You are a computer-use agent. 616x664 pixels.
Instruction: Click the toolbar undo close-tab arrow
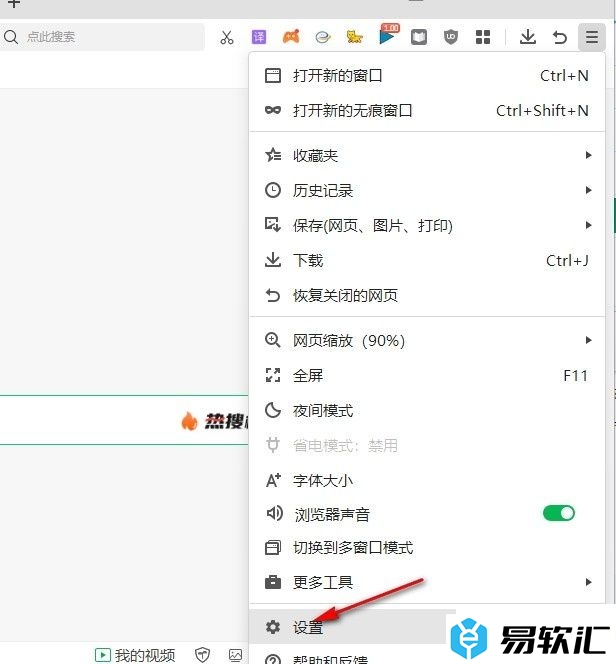560,37
